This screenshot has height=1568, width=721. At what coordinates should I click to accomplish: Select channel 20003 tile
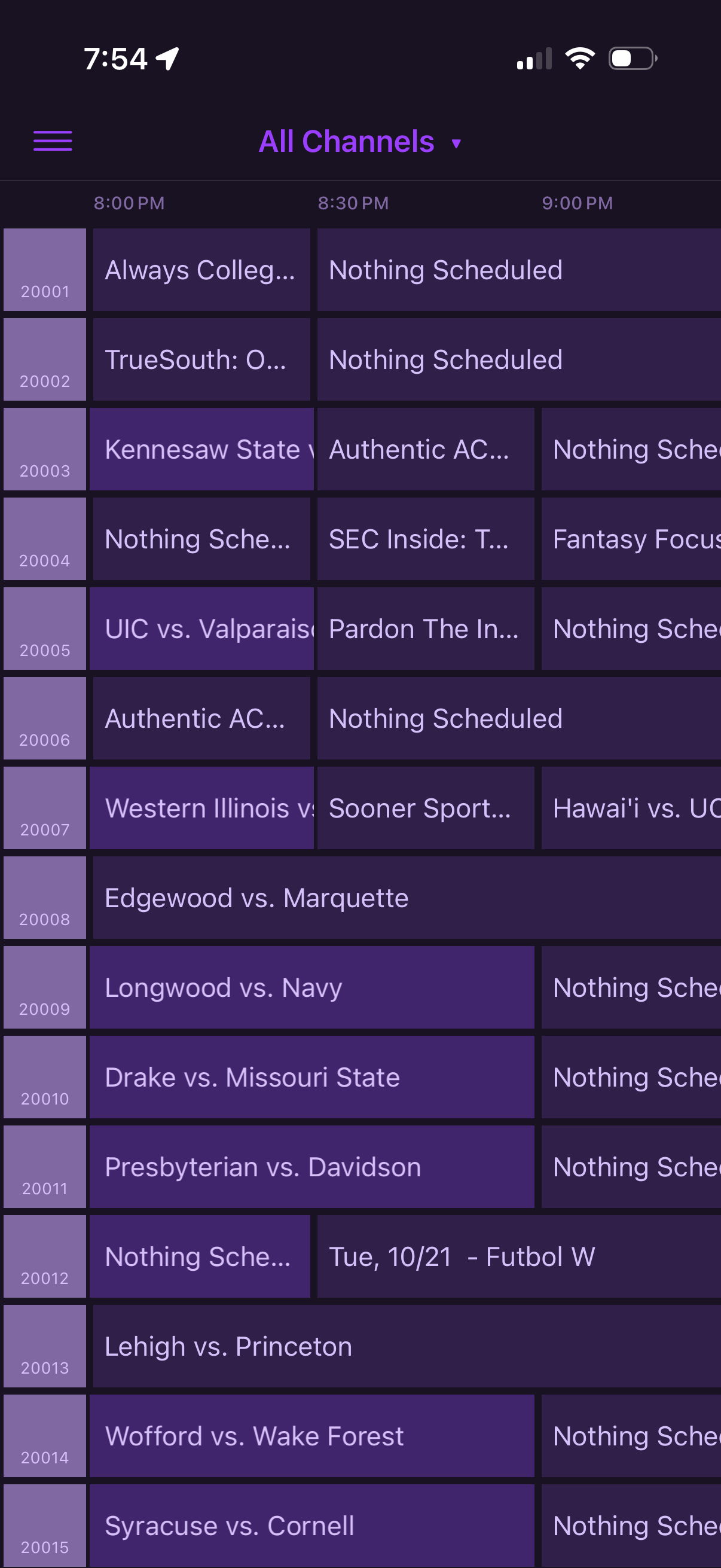tap(44, 449)
